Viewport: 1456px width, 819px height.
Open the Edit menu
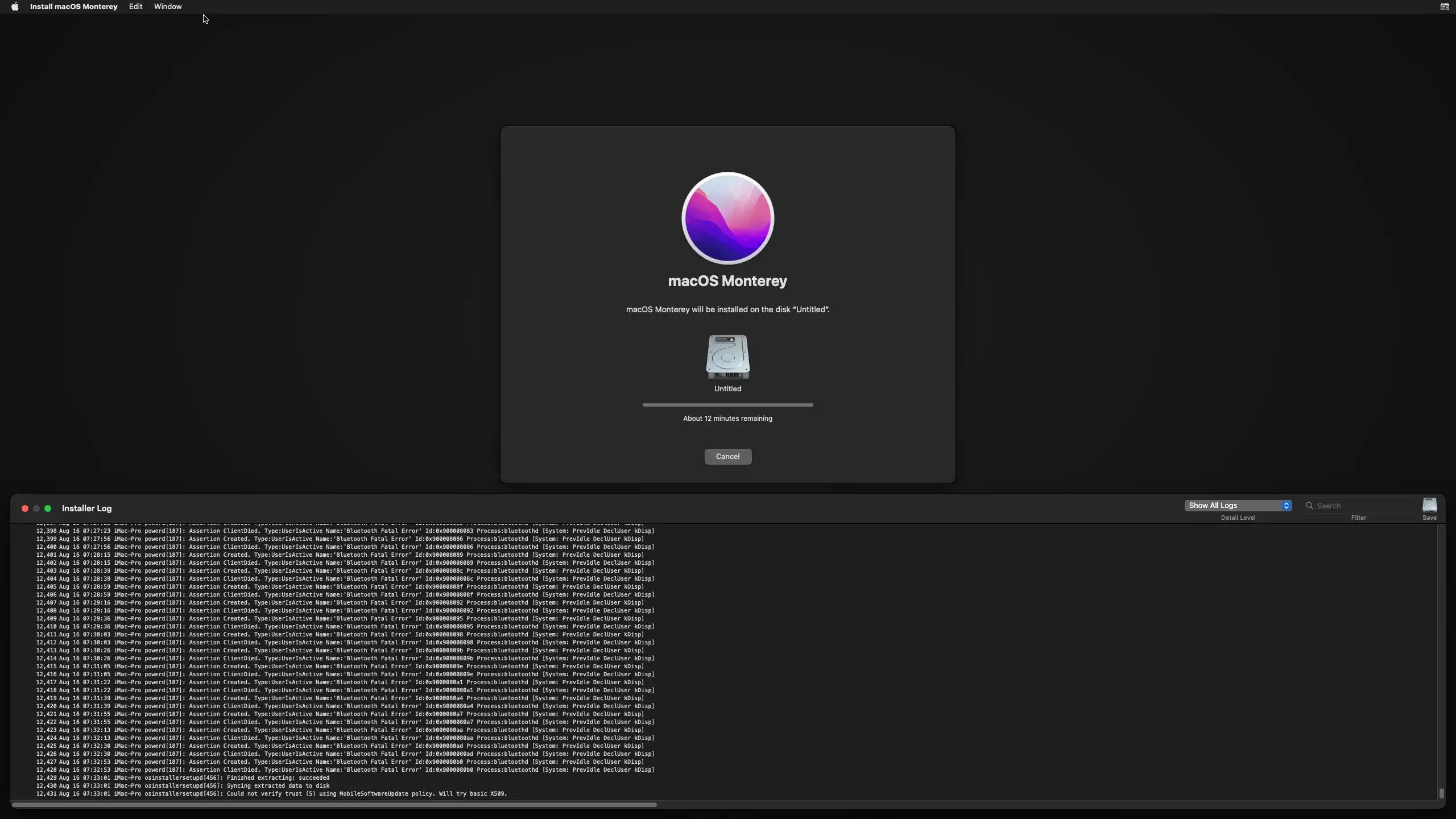point(135,7)
